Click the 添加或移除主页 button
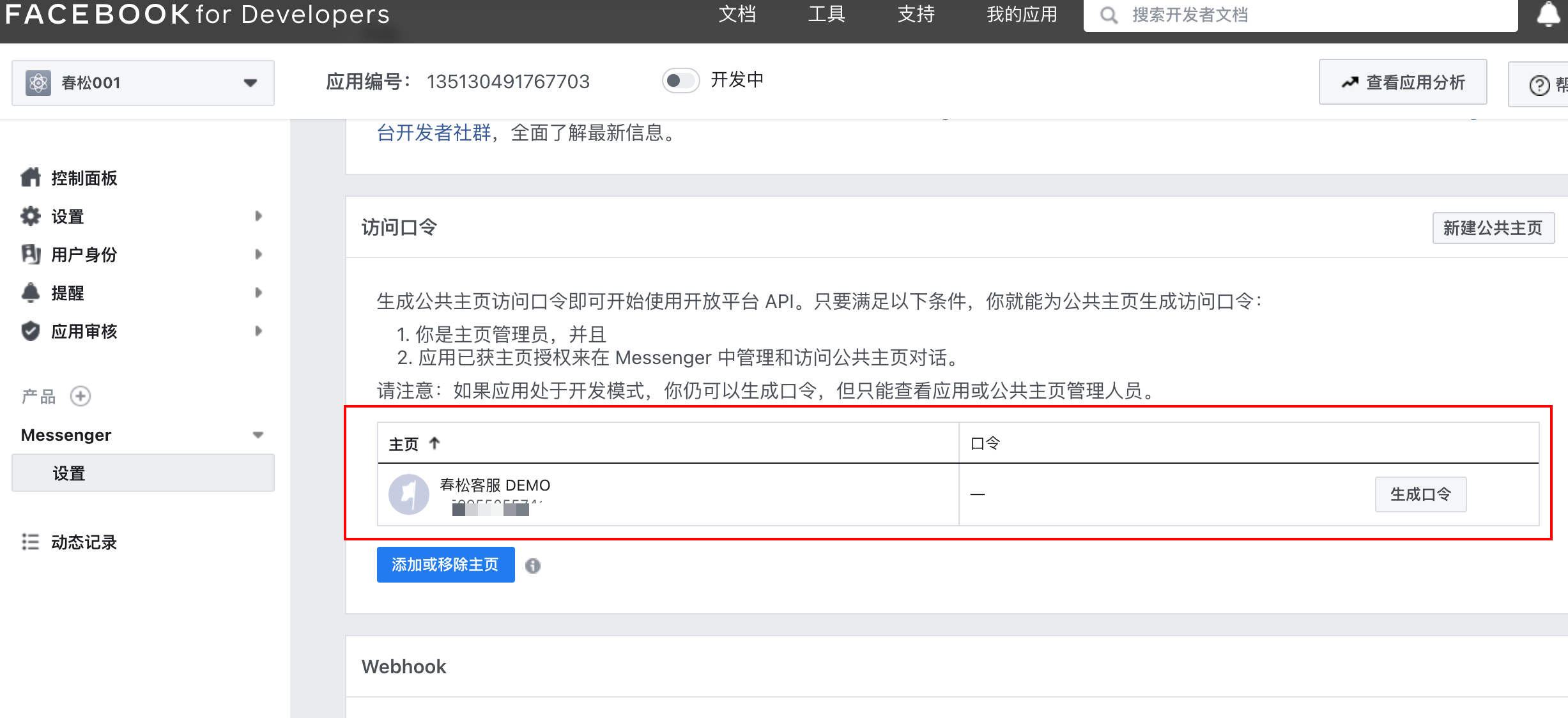Viewport: 1568px width, 718px height. (446, 565)
